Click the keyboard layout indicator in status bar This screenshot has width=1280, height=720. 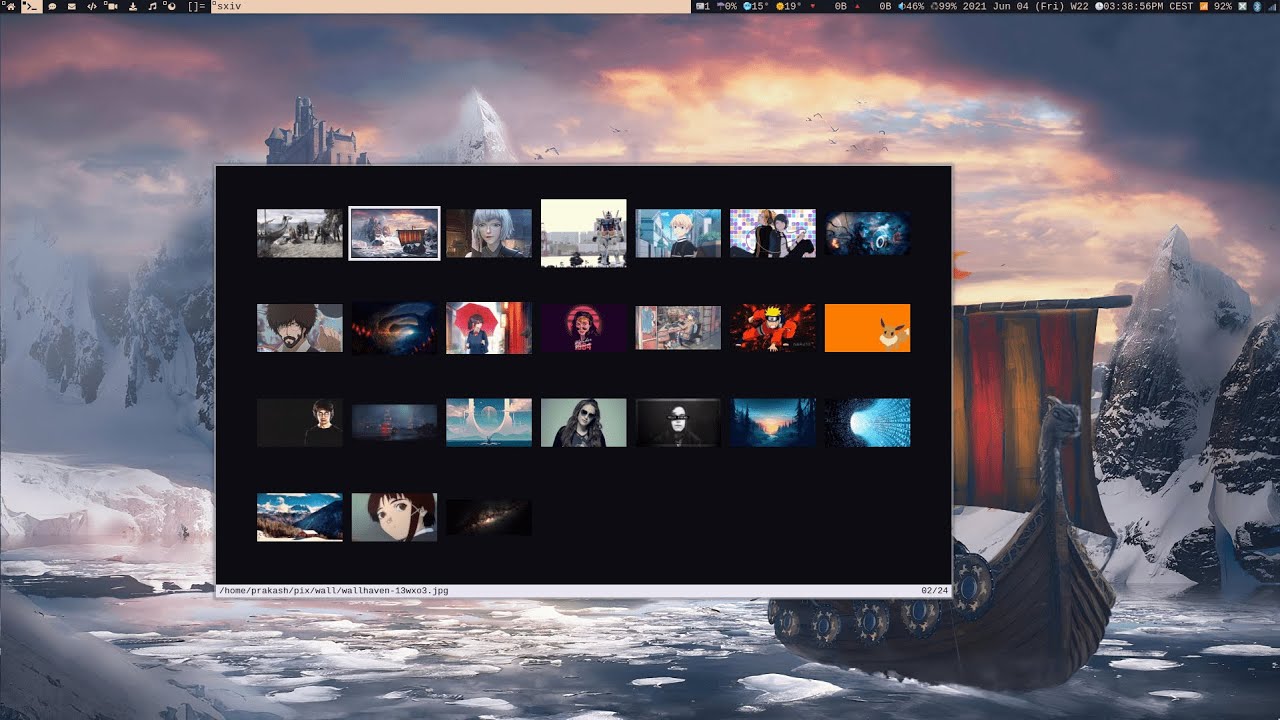pos(703,6)
